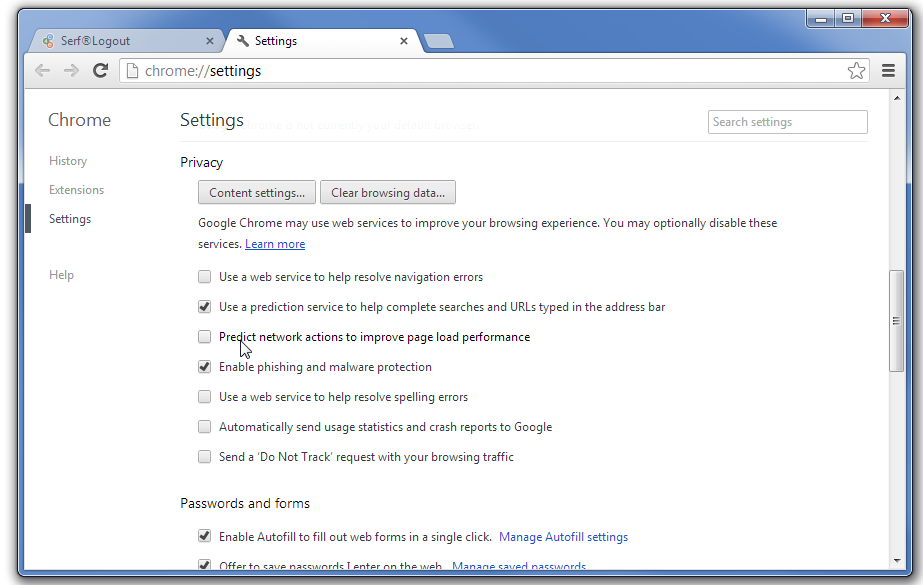Viewport: 923px width, 585px height.
Task: Check automatically send usage statistics box
Action: pyautogui.click(x=204, y=427)
